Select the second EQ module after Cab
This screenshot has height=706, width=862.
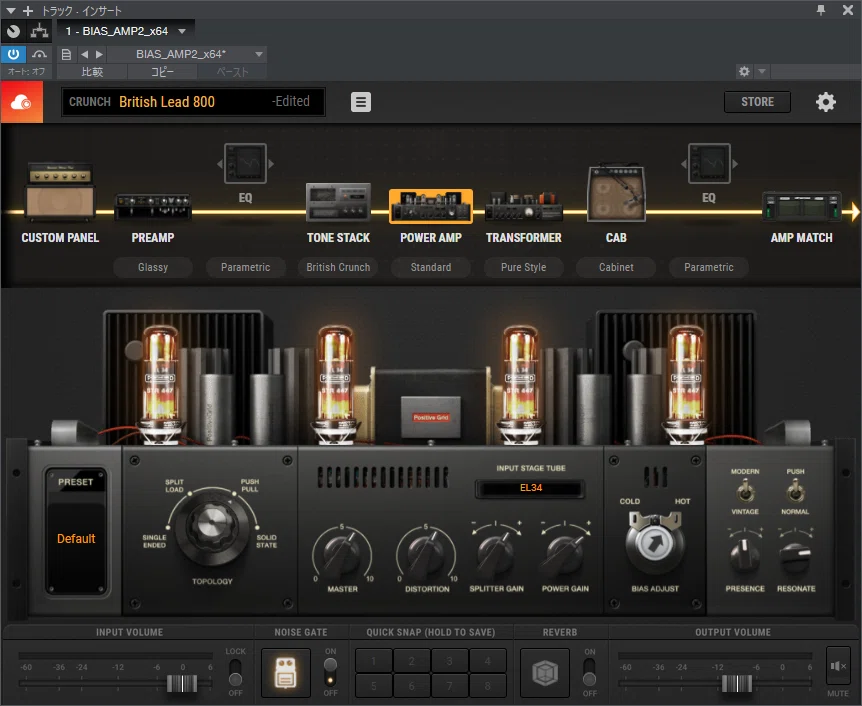[709, 164]
